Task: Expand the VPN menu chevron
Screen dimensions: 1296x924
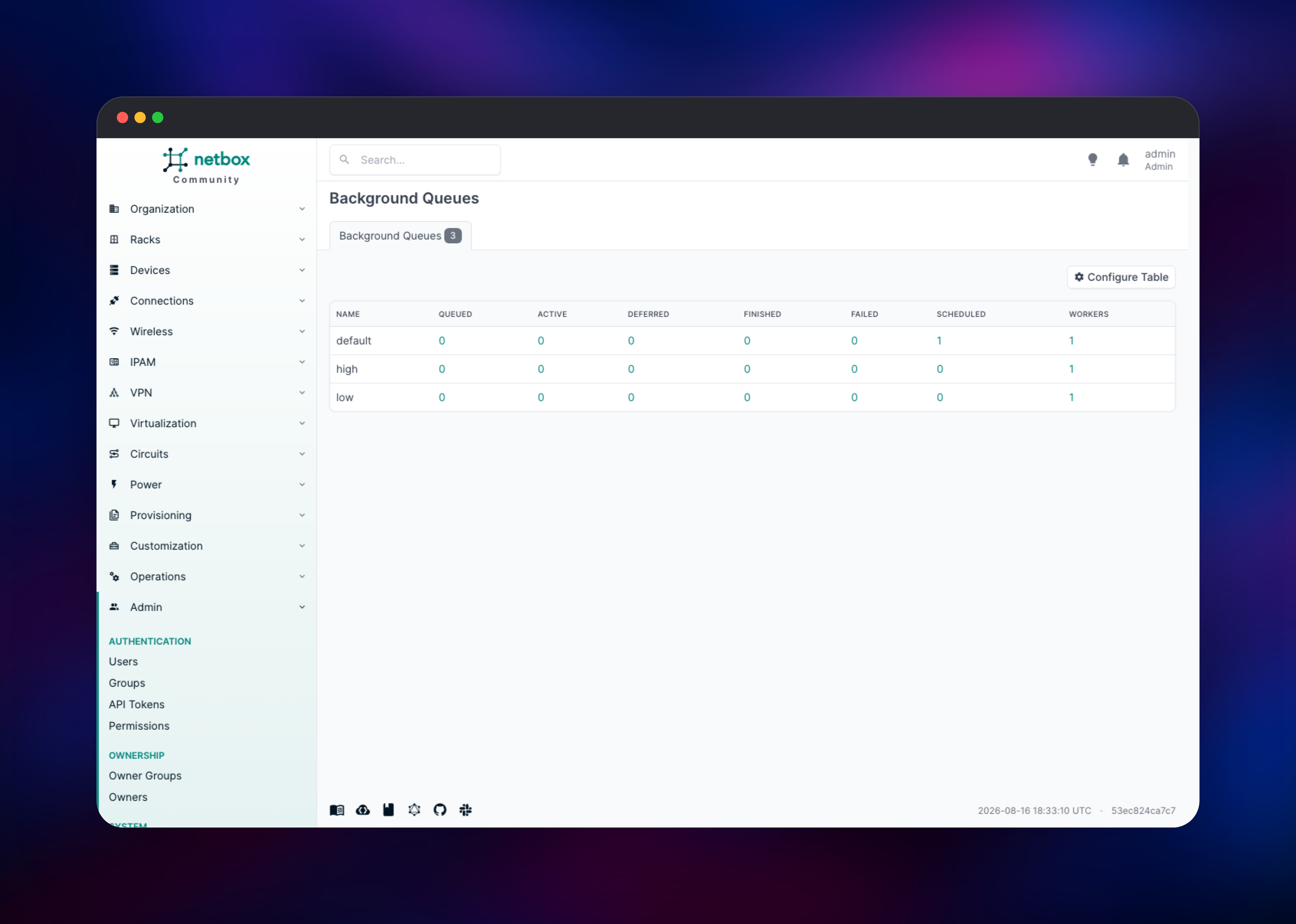Action: tap(302, 392)
